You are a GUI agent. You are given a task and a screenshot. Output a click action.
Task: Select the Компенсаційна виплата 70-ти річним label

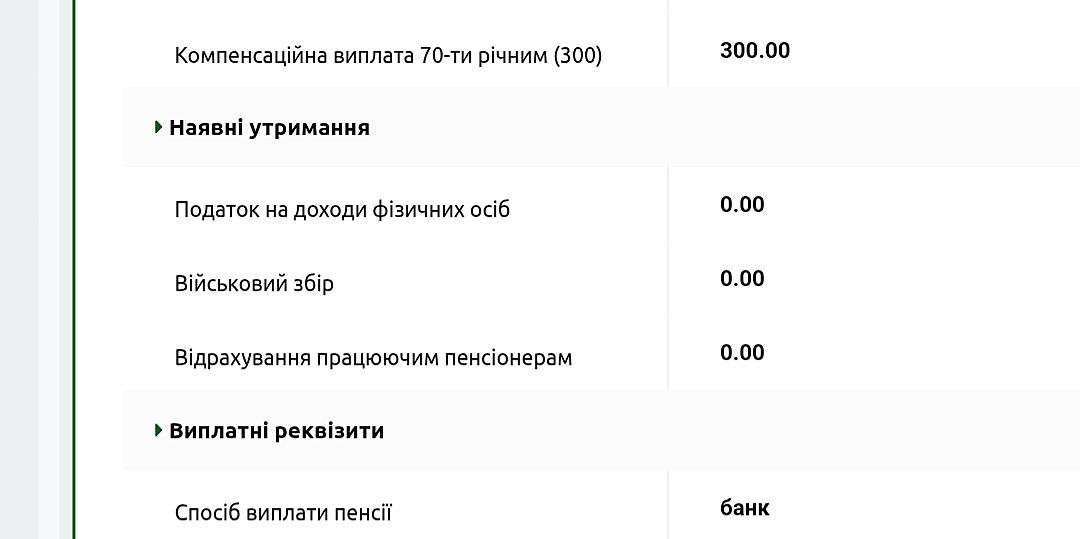tap(388, 56)
